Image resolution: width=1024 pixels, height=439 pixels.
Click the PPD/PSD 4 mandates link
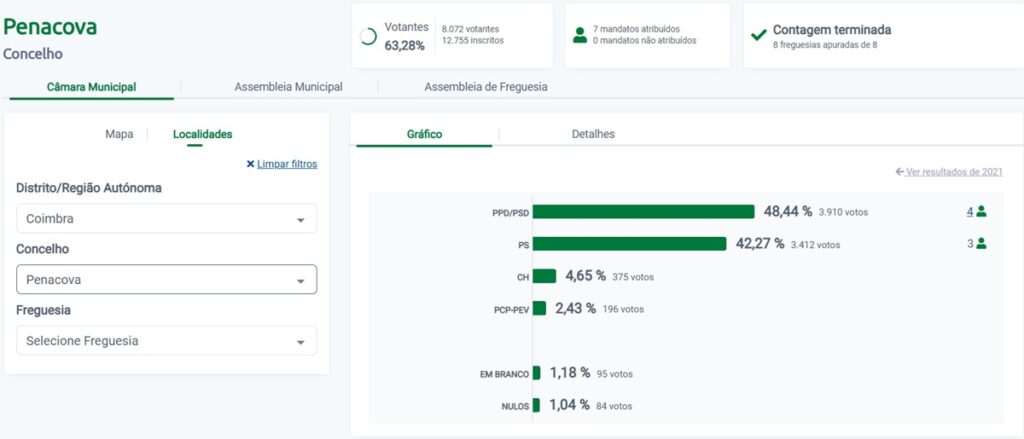(969, 211)
